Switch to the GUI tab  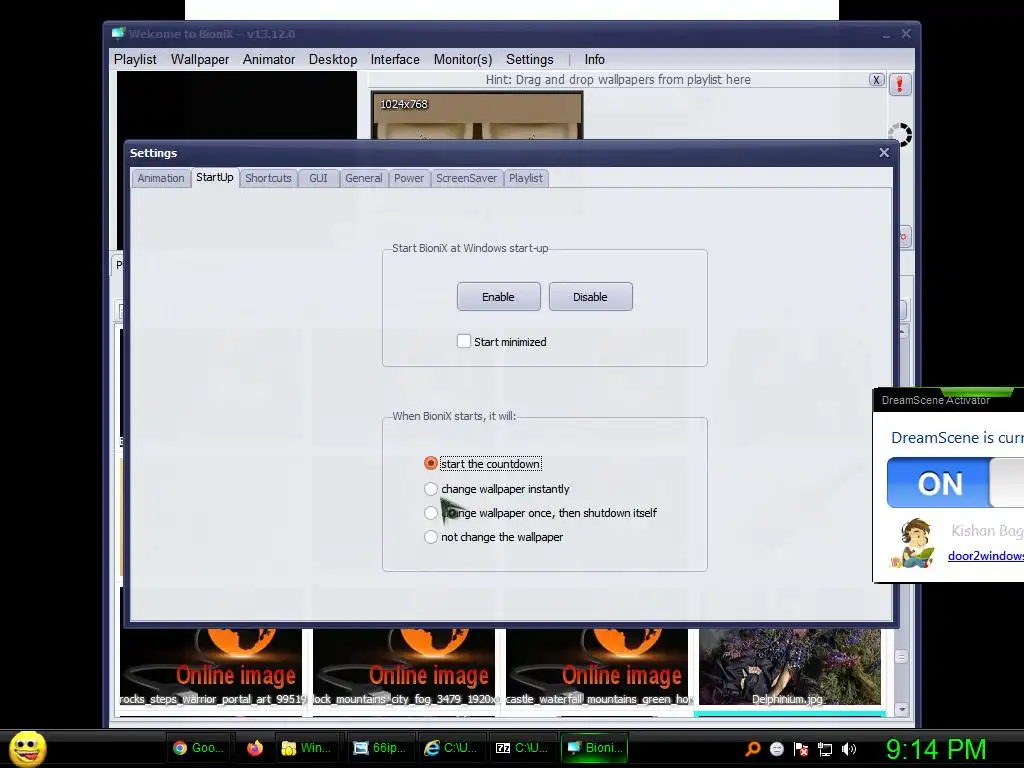319,178
